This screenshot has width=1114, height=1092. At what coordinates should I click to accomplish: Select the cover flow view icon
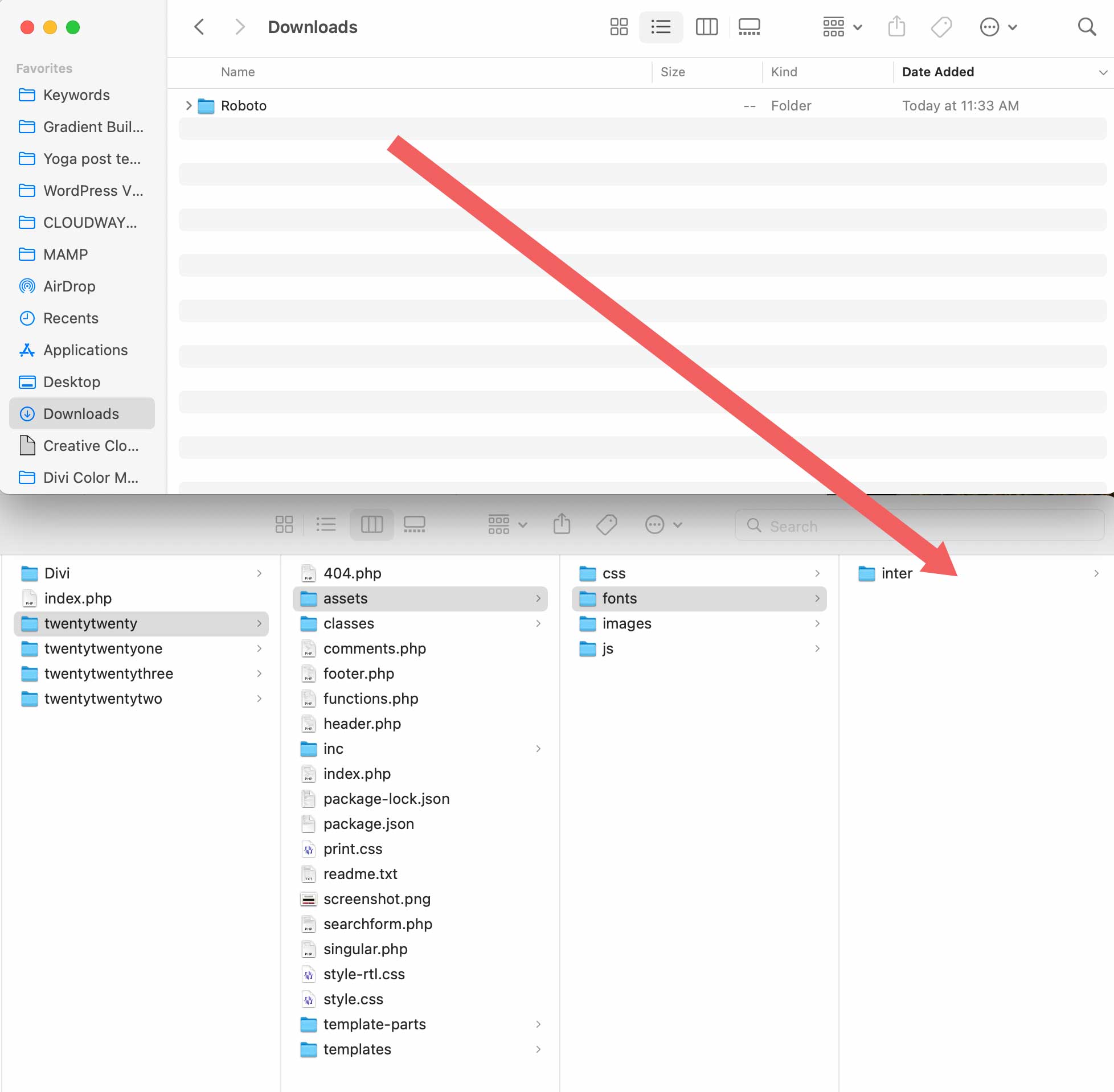tap(750, 27)
